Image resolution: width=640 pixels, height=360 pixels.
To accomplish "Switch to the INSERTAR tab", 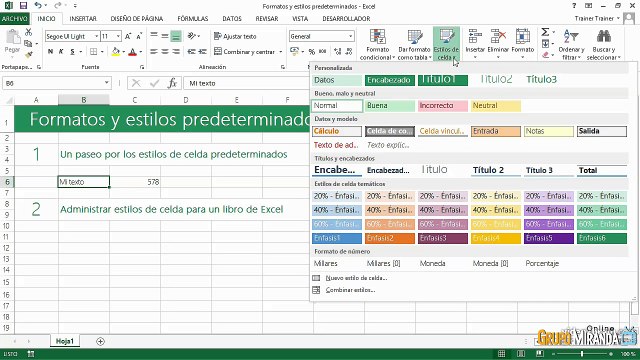I will click(x=83, y=18).
